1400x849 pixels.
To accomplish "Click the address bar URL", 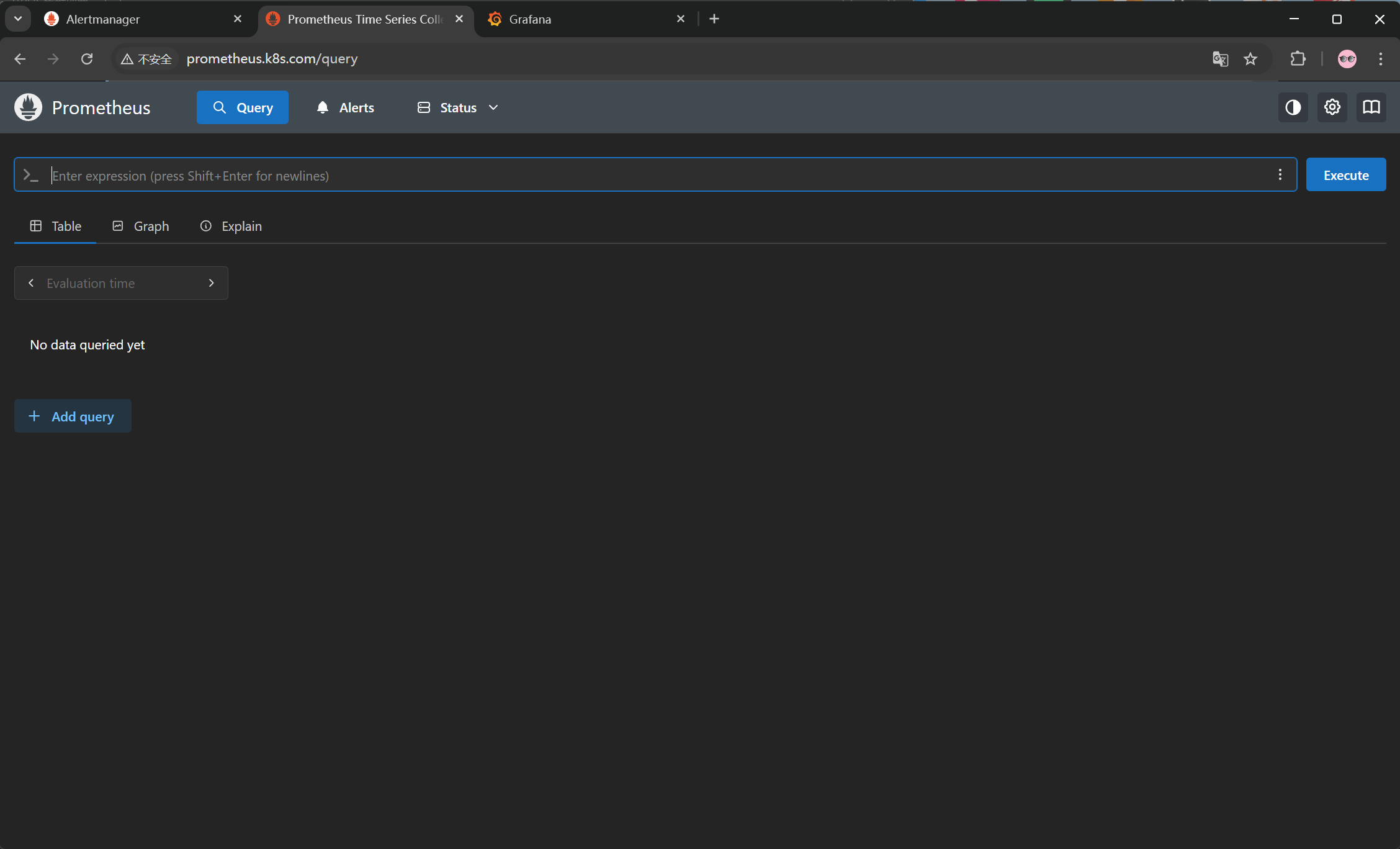I will pos(272,59).
